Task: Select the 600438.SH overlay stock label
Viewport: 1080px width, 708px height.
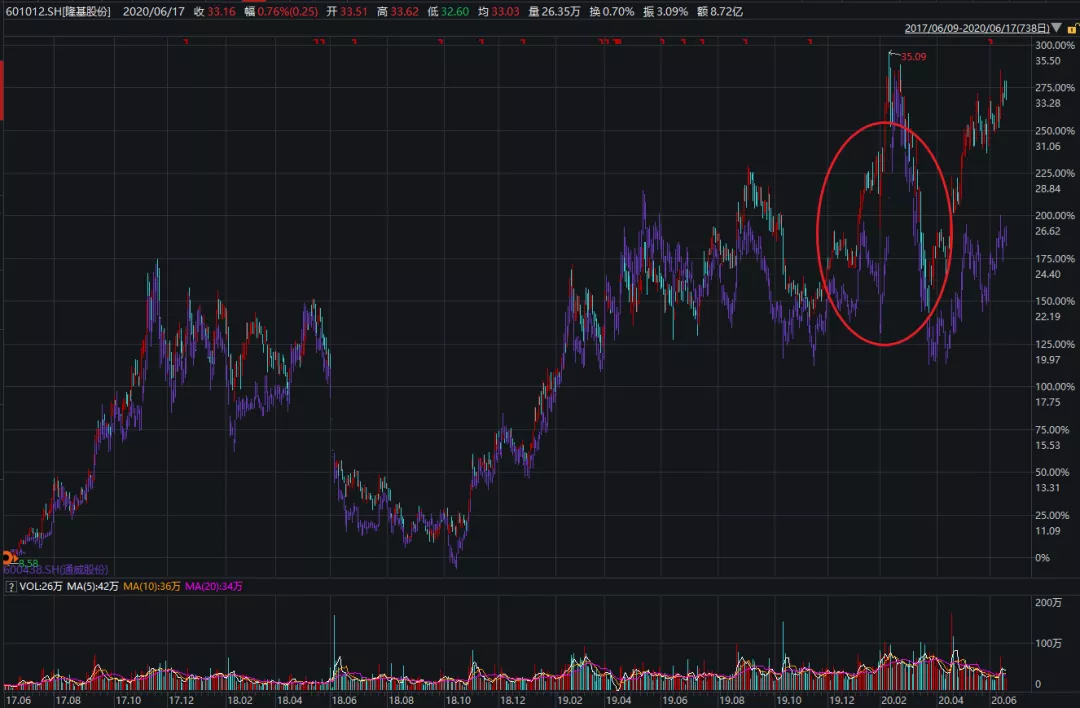Action: tap(56, 569)
